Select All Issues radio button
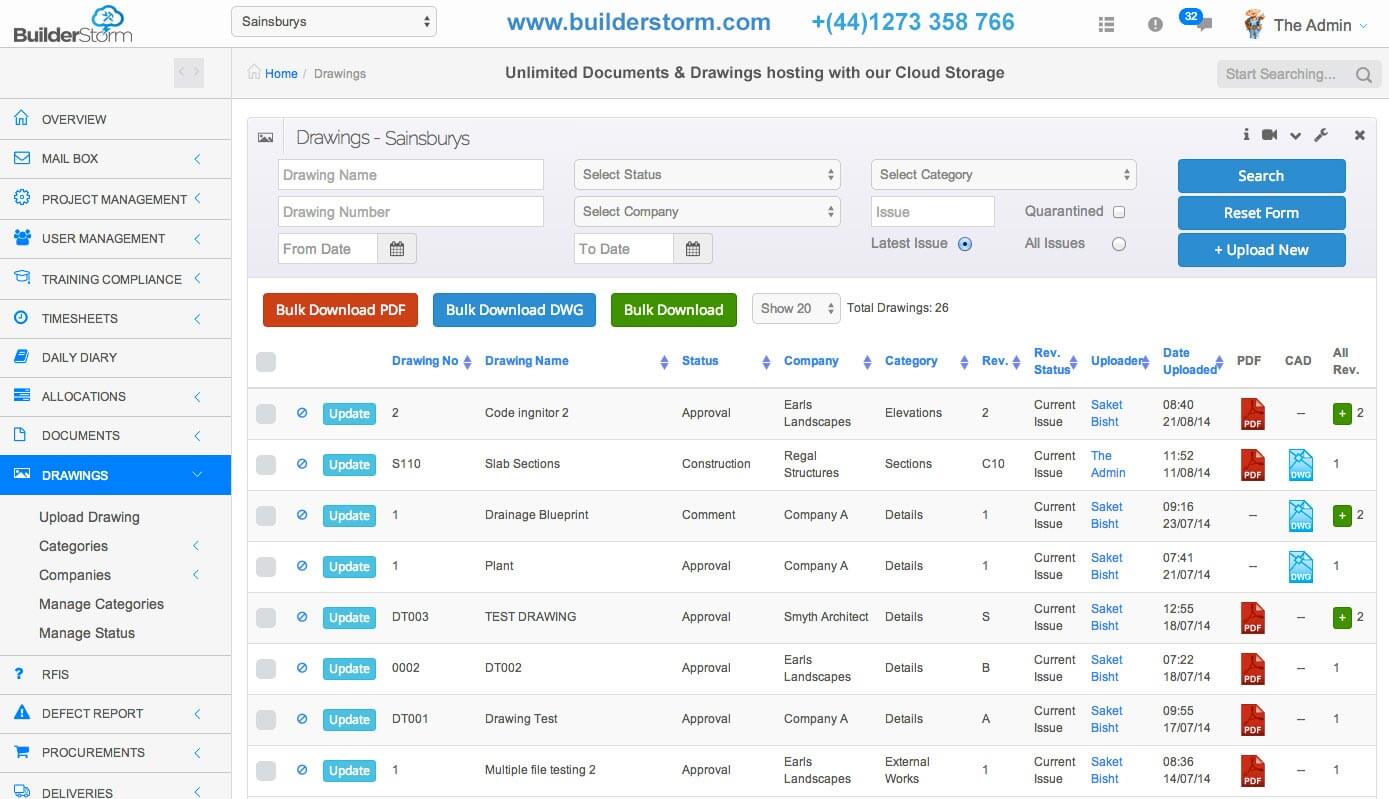Screen dimensions: 1389x799 [x=1119, y=244]
